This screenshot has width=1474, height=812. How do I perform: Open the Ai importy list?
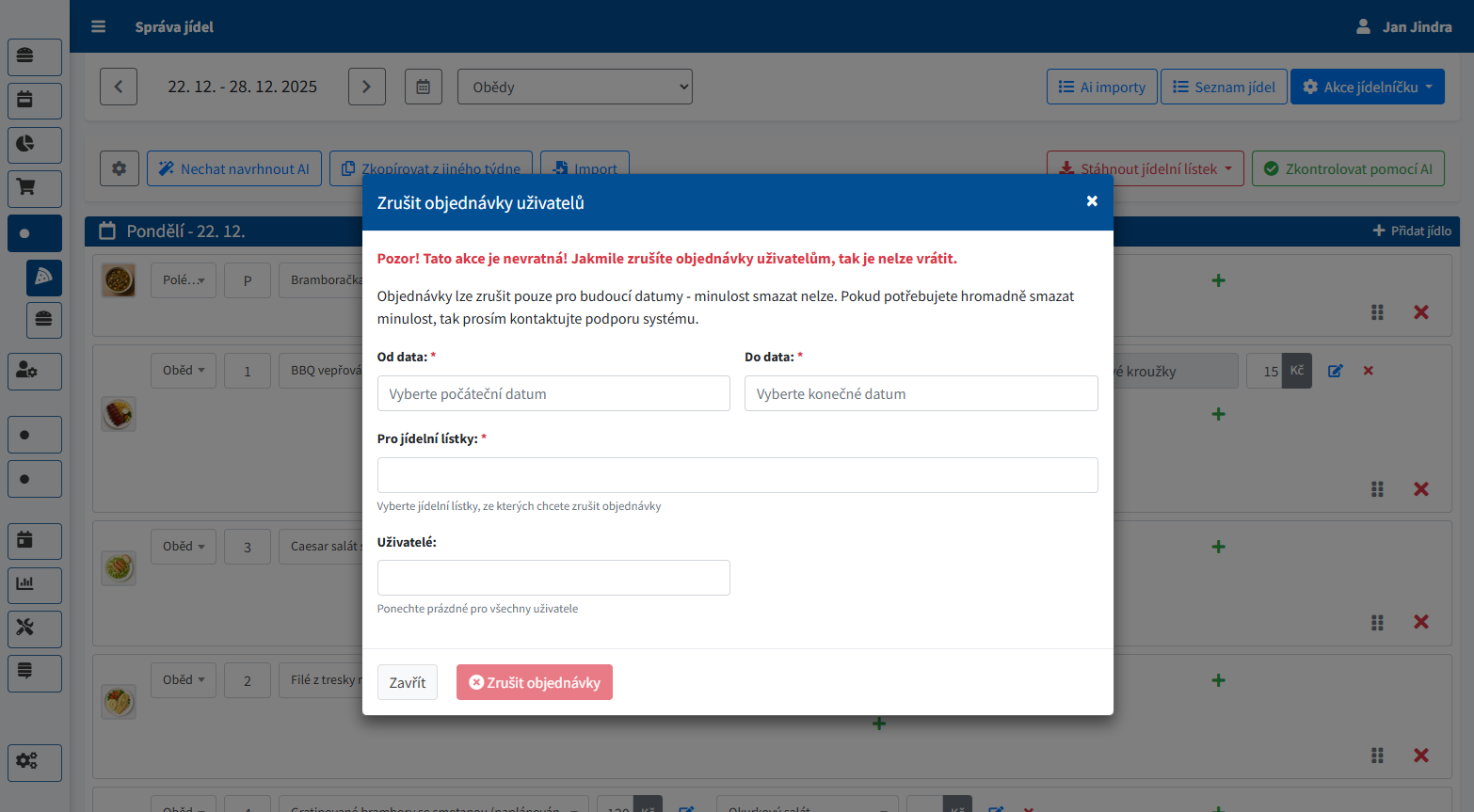pos(1101,87)
